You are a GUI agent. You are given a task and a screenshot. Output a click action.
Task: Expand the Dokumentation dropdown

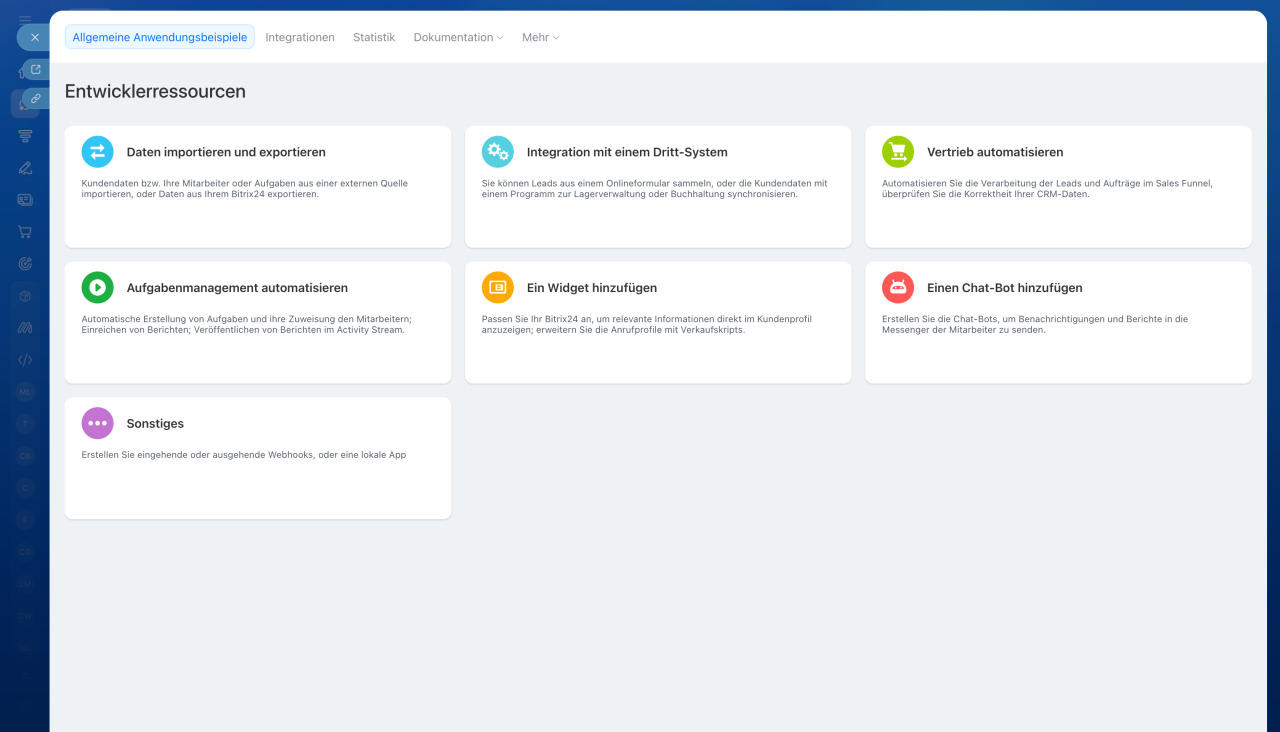tap(458, 37)
